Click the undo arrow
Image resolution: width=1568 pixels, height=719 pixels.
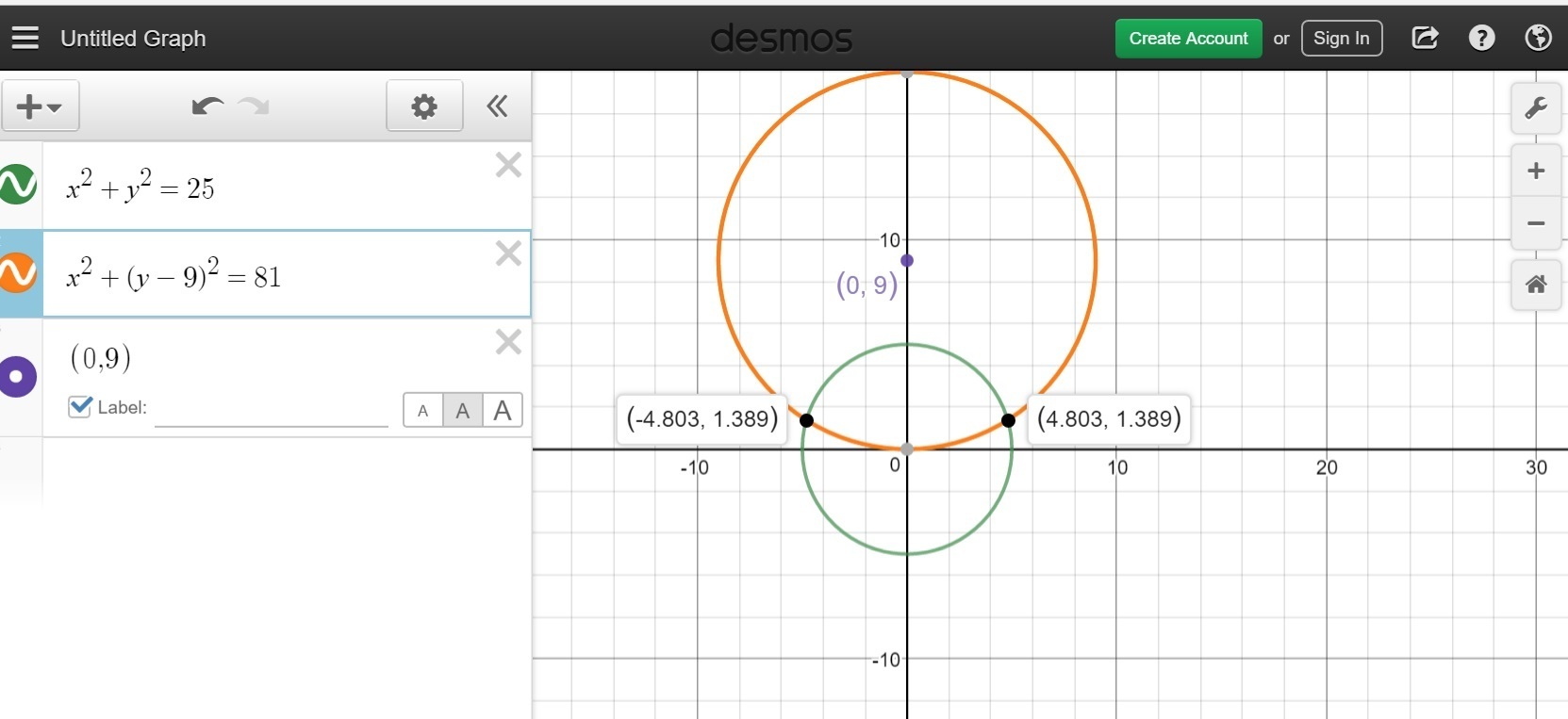pos(206,106)
